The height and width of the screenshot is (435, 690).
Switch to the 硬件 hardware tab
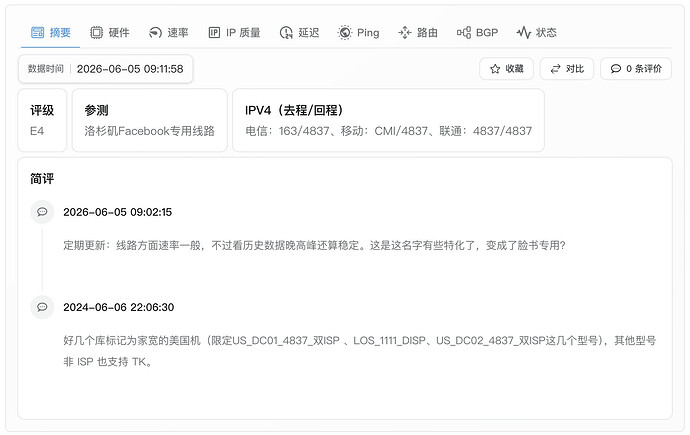(110, 33)
